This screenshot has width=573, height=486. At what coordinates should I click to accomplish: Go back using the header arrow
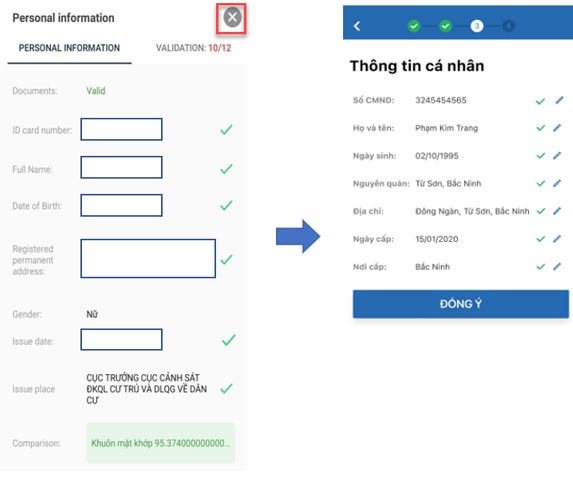(357, 26)
